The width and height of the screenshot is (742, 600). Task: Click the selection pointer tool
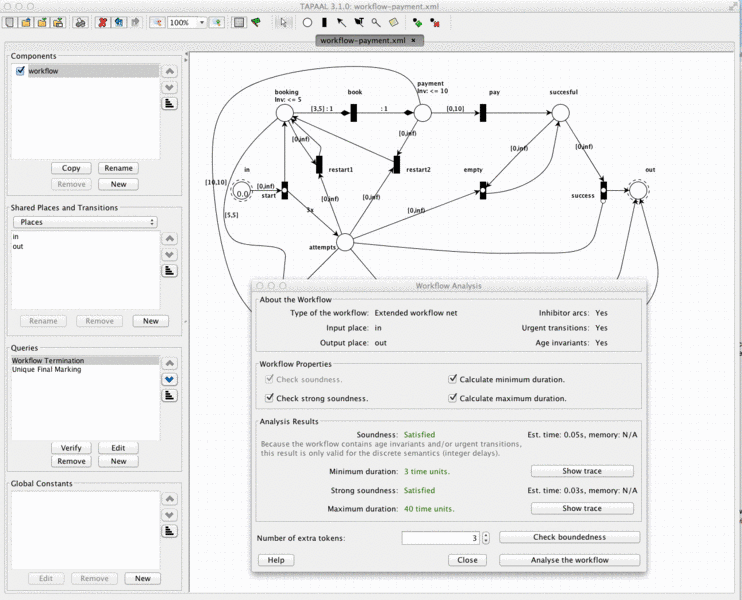[x=283, y=22]
